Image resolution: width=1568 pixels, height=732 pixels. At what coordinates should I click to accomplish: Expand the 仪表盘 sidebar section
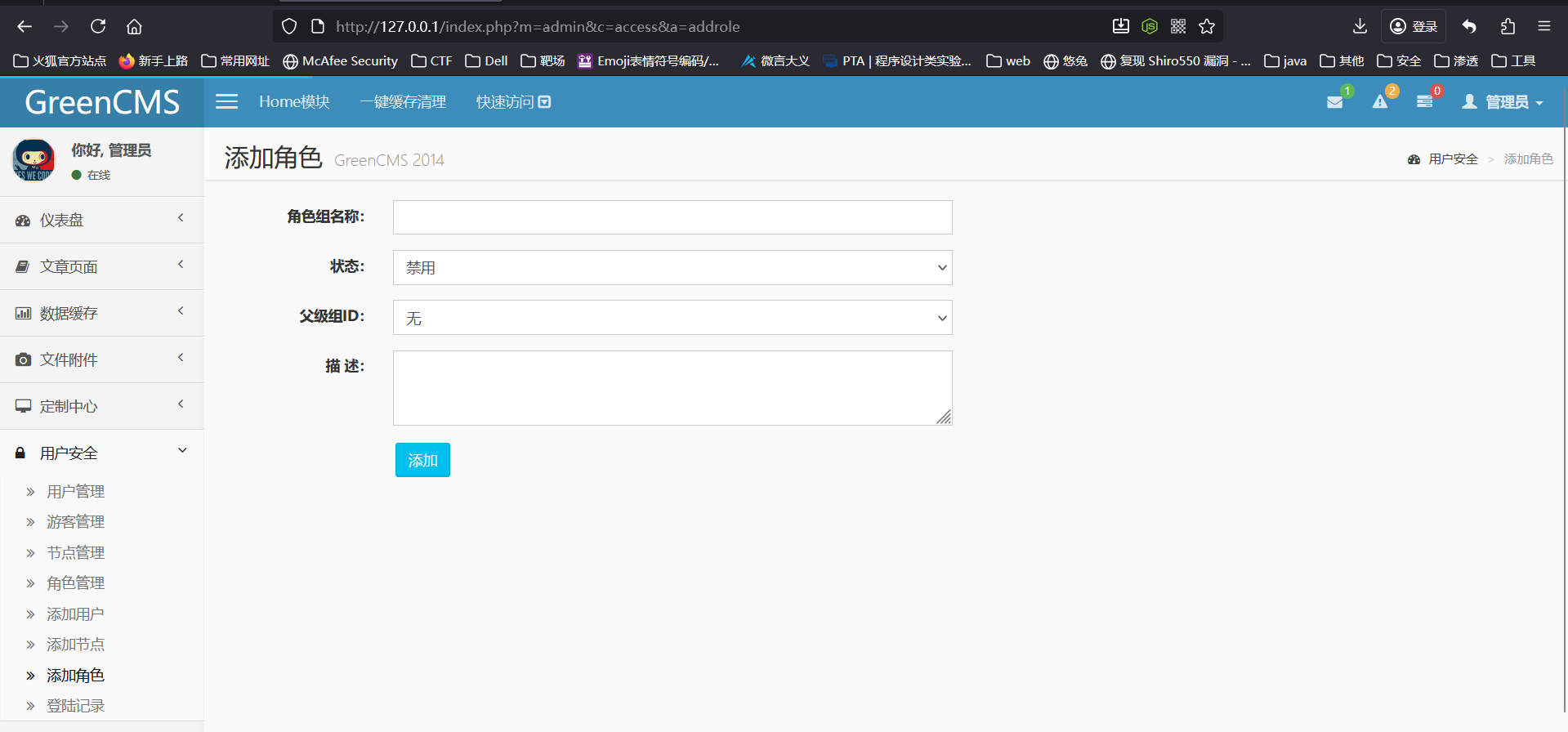click(101, 220)
